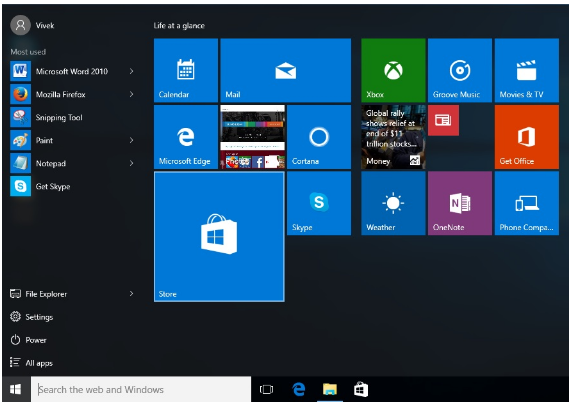Open Store from the taskbar

pyautogui.click(x=361, y=389)
